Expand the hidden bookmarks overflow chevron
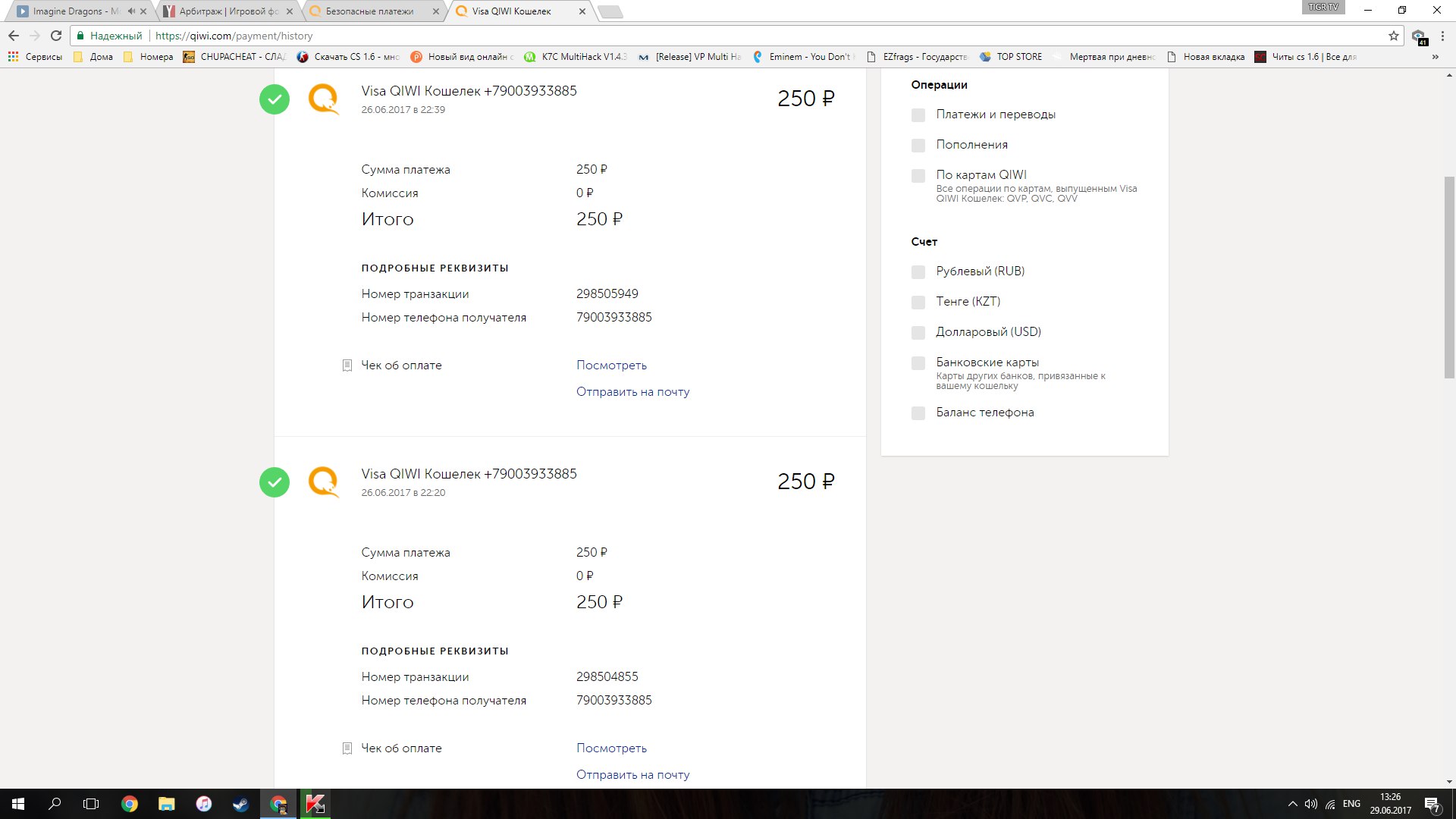1456x819 pixels. 1435,57
